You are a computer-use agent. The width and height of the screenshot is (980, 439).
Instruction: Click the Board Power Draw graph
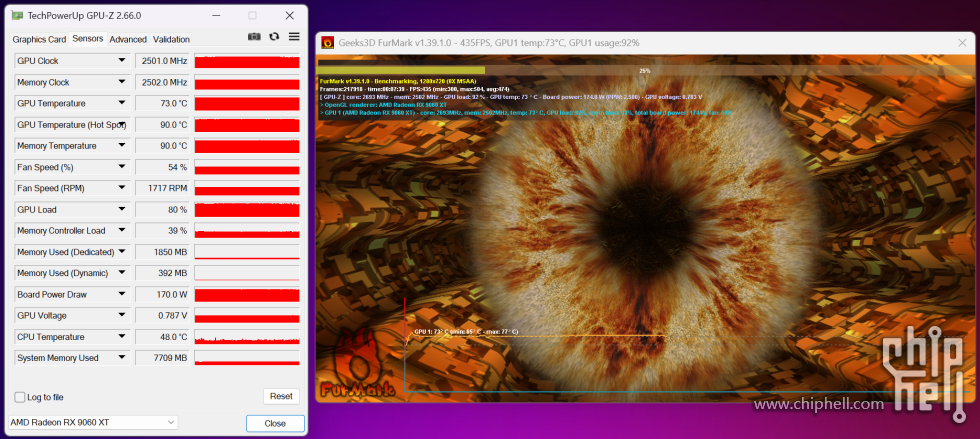tap(247, 295)
